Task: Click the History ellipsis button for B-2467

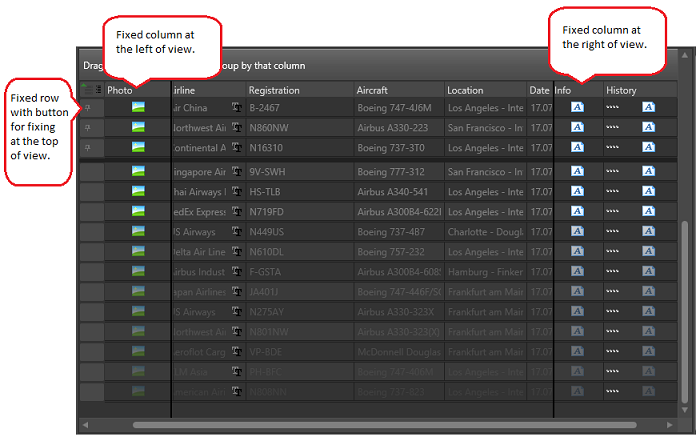Action: [612, 107]
